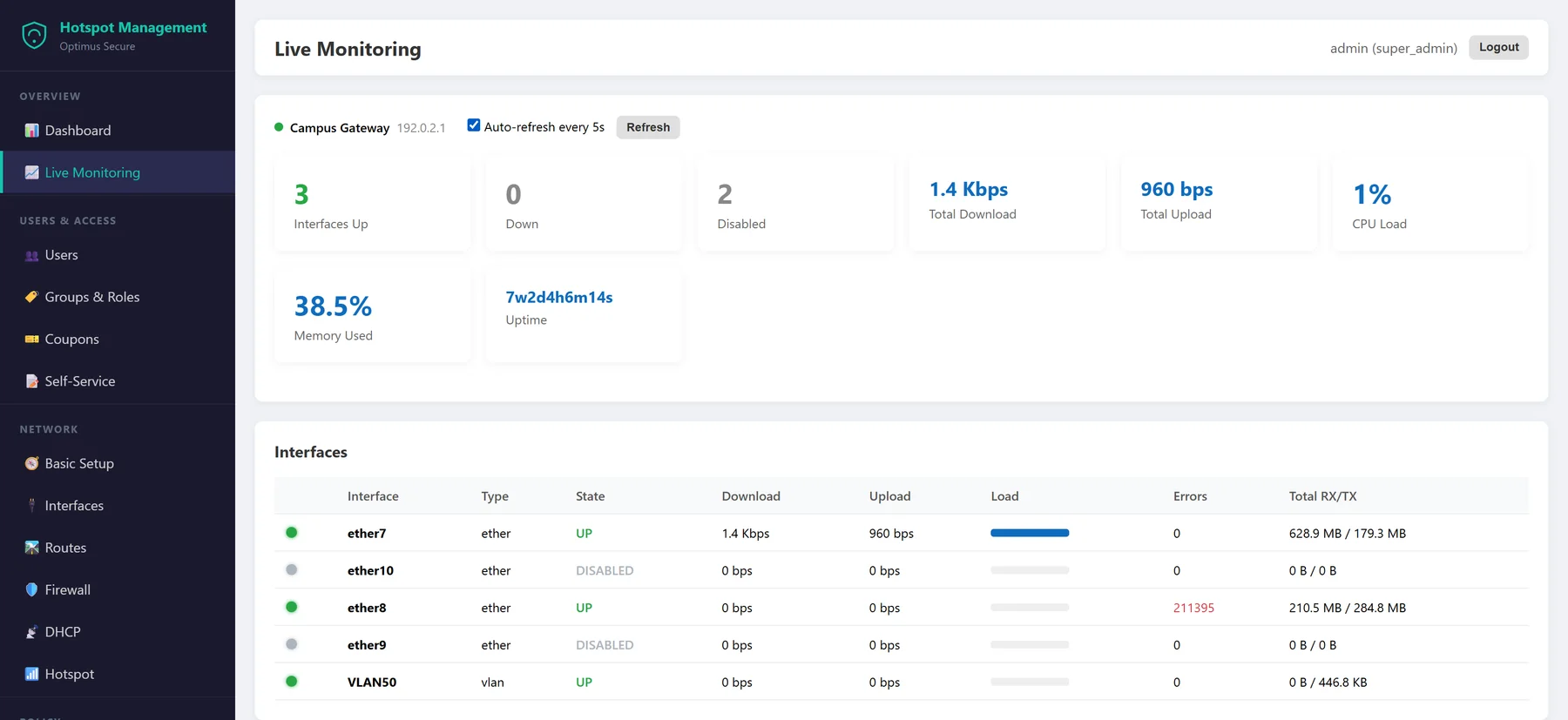Viewport: 1568px width, 720px height.
Task: Click green status dot beside Campus Gateway
Action: pos(279,127)
